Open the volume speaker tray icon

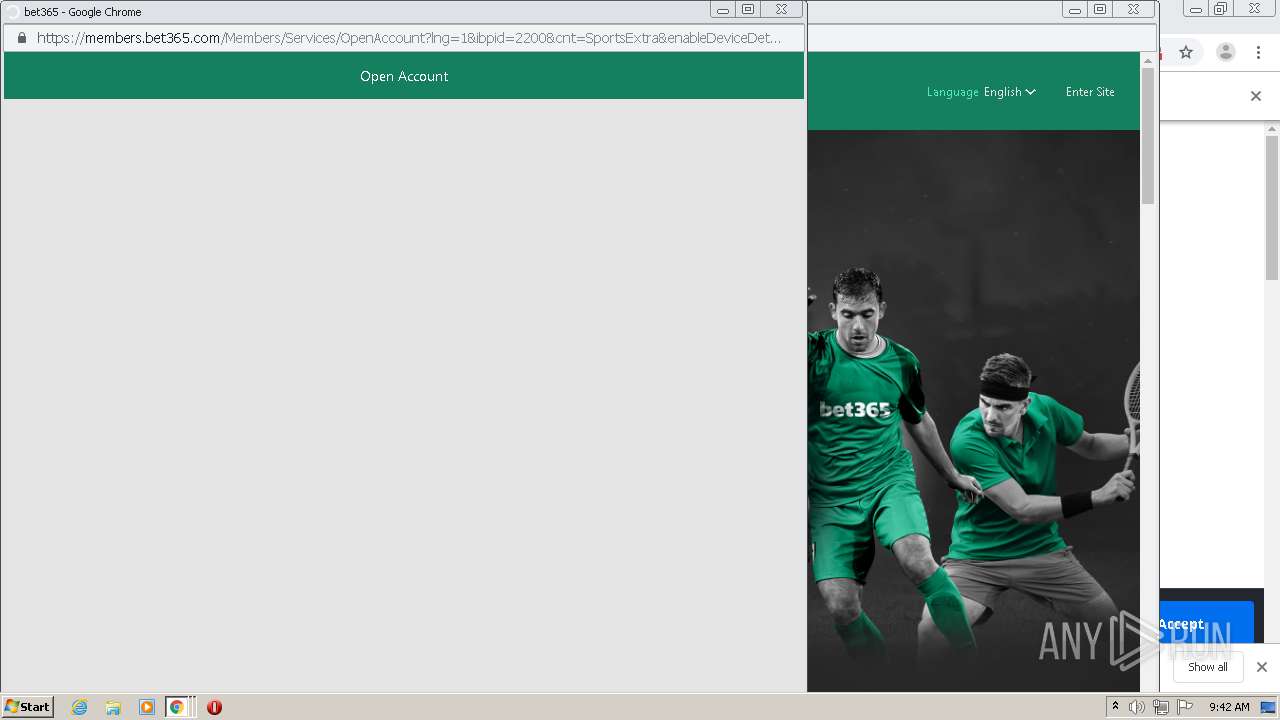[1137, 707]
